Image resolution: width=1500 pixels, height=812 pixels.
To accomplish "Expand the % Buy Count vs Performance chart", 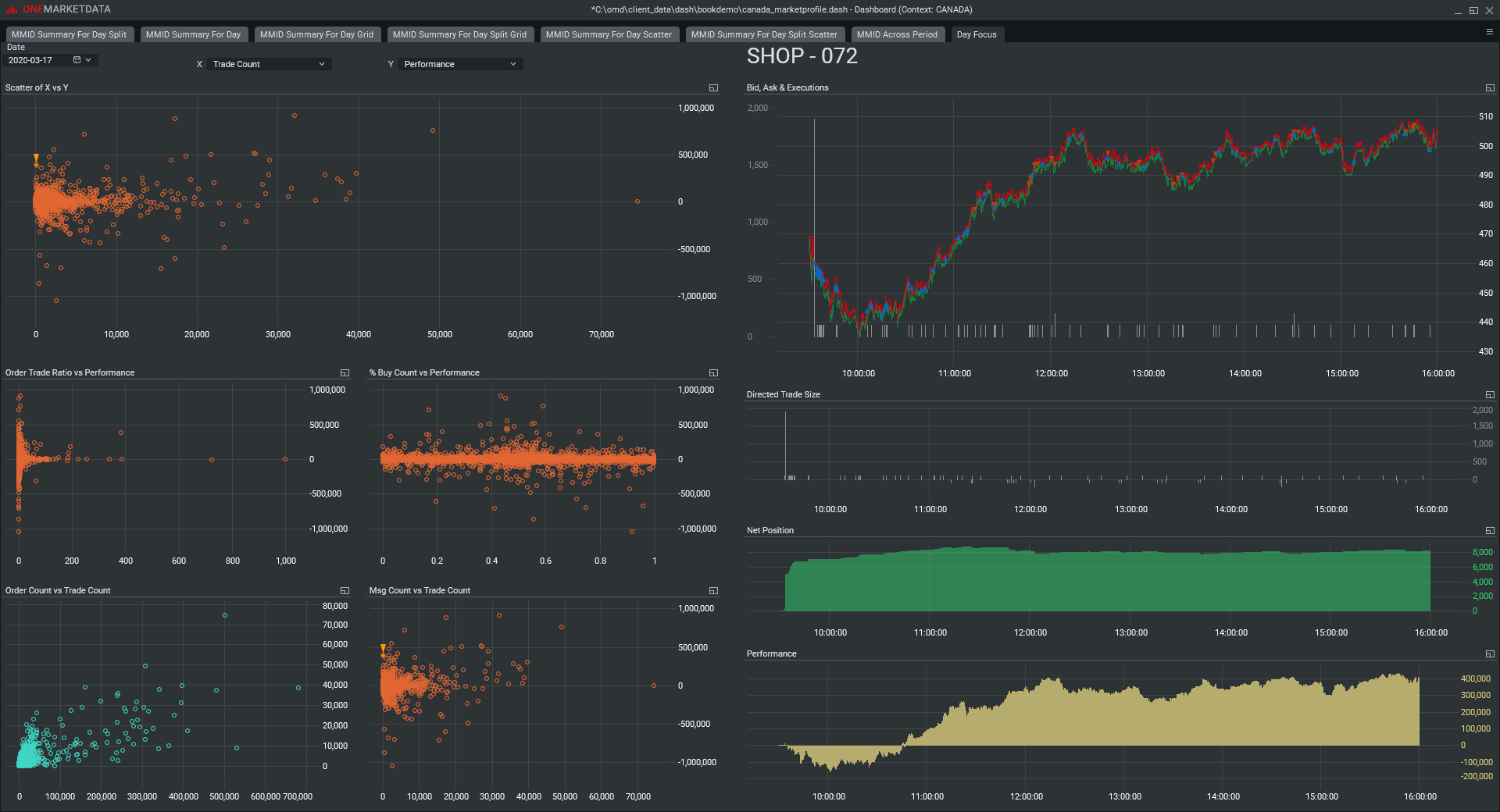I will click(713, 372).
